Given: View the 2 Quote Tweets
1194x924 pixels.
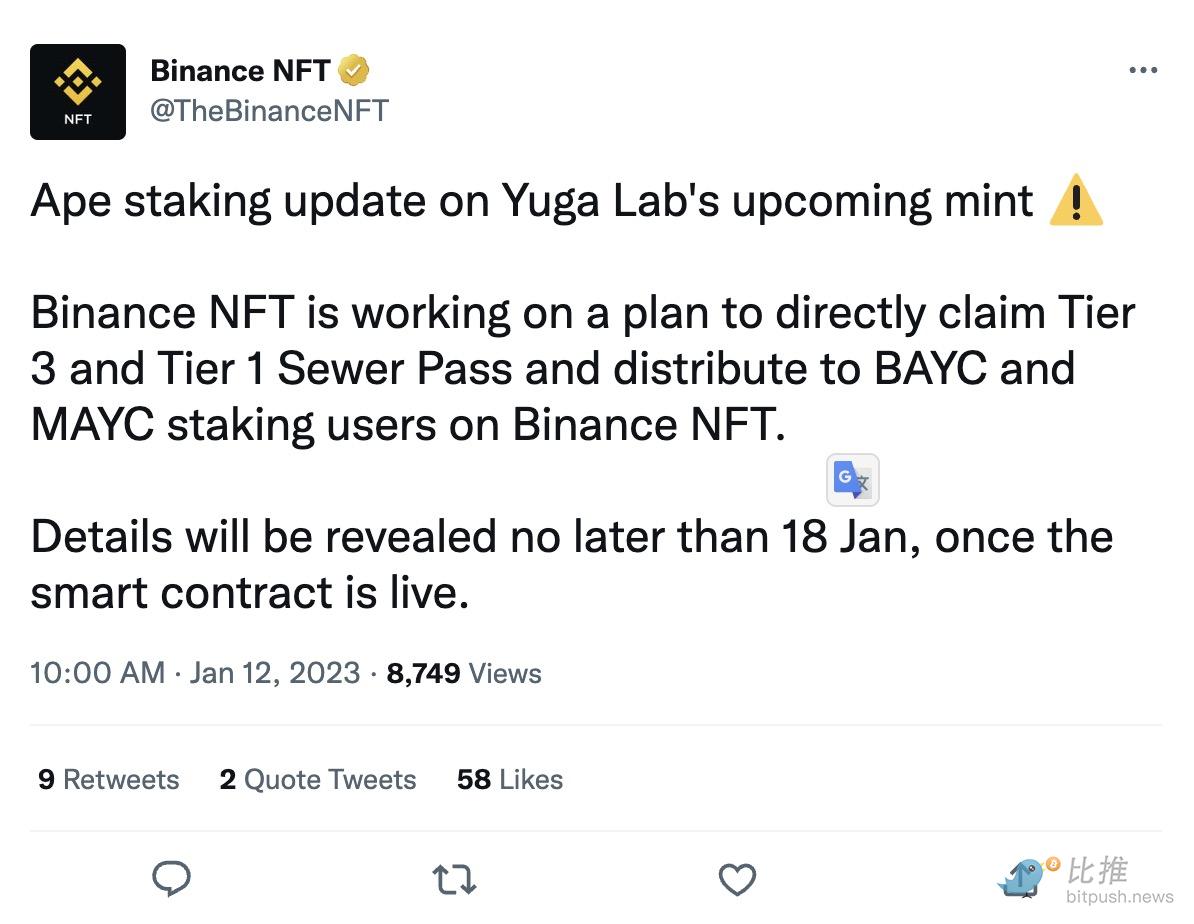Looking at the screenshot, I should pyautogui.click(x=318, y=779).
